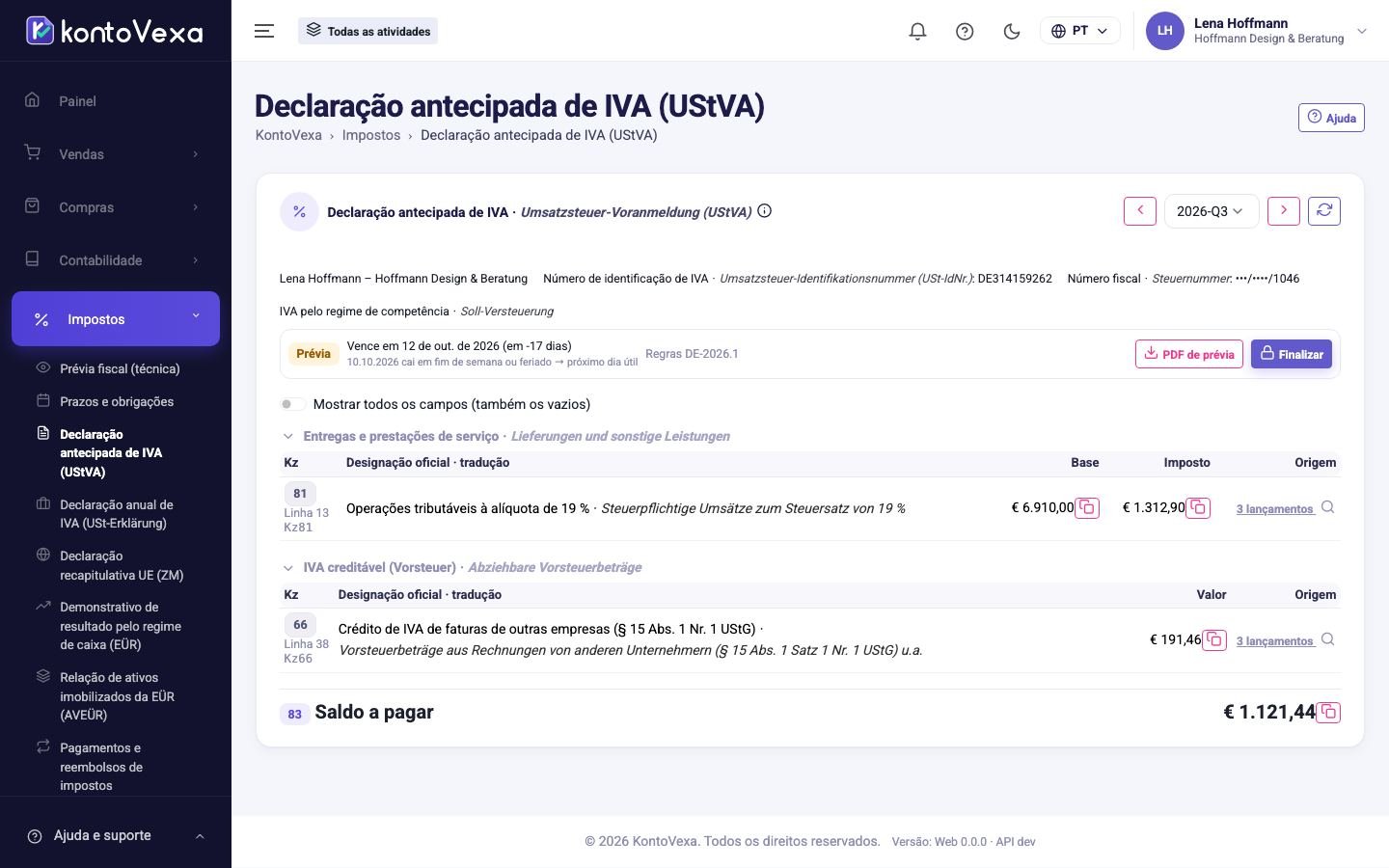Click magnifier icon in Kz 81 row
The height and width of the screenshot is (868, 1389).
point(1328,507)
